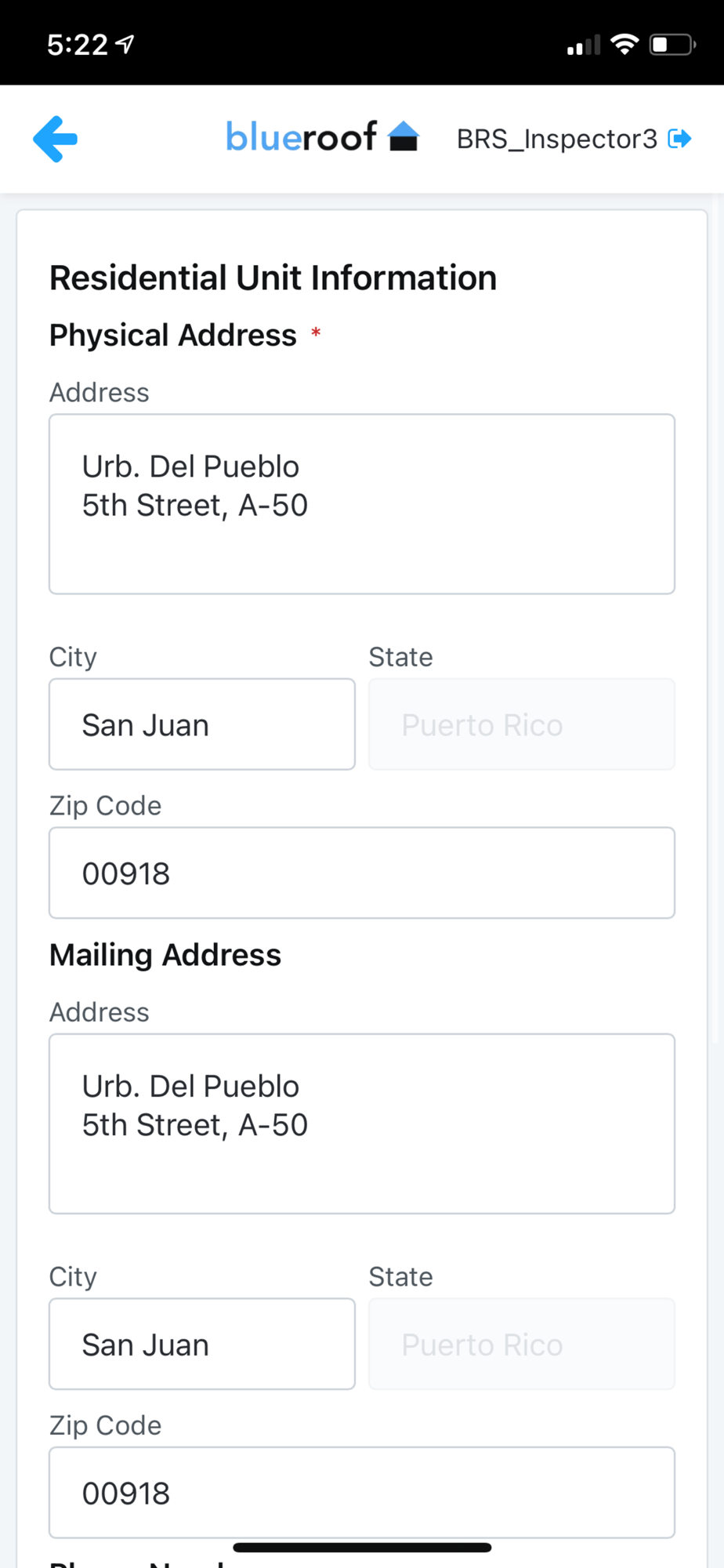Viewport: 724px width, 1568px height.
Task: Tap the Residential Unit Information heading
Action: [x=273, y=278]
